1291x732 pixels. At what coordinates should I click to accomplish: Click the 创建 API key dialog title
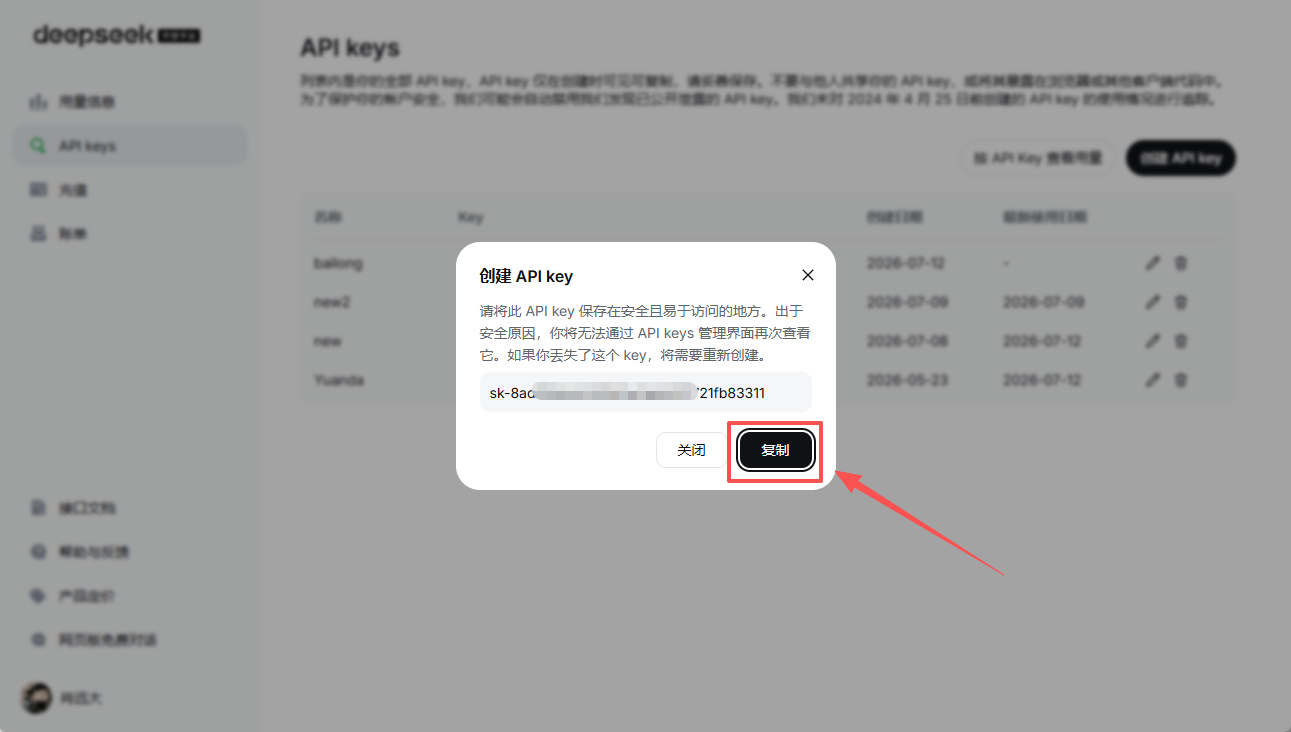[x=526, y=276]
